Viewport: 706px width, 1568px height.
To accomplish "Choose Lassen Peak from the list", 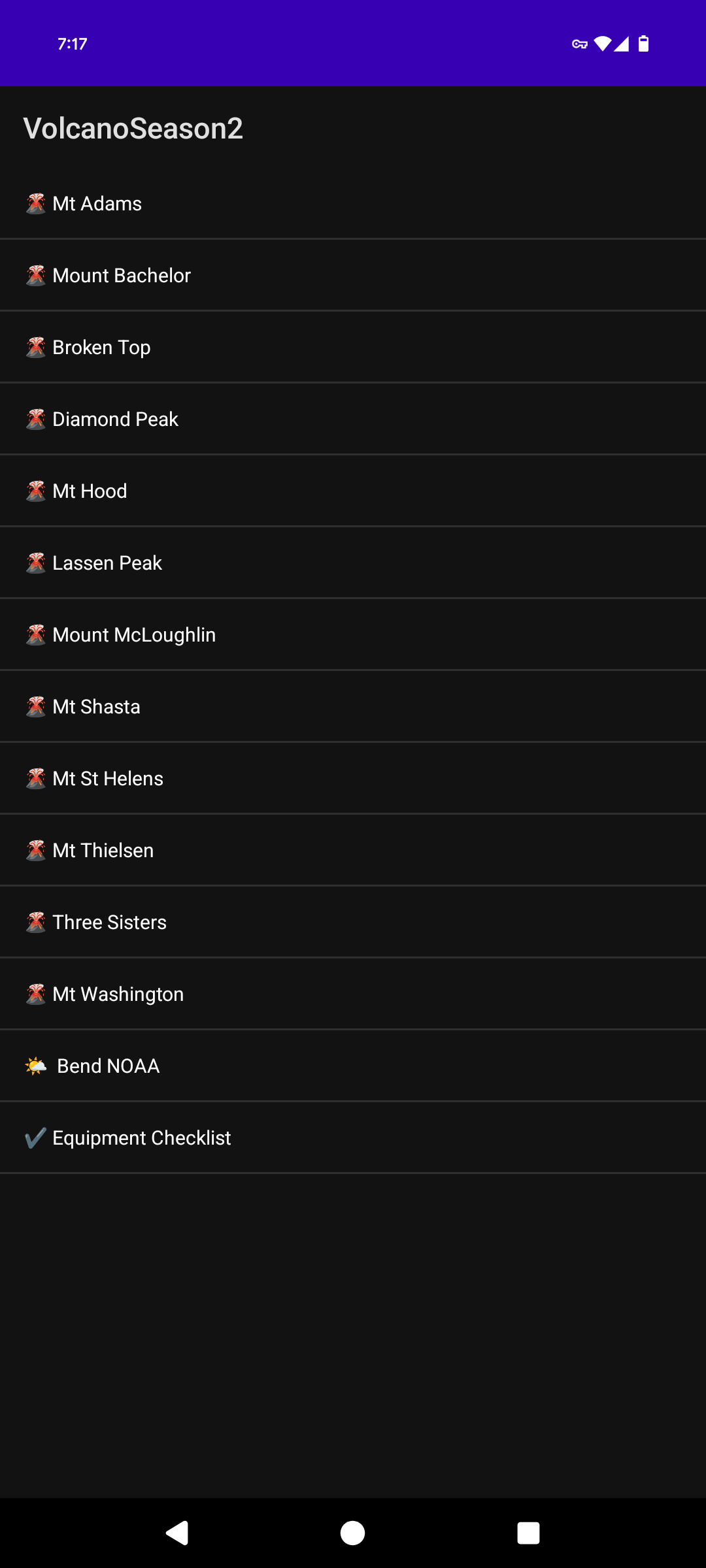I will pyautogui.click(x=107, y=563).
